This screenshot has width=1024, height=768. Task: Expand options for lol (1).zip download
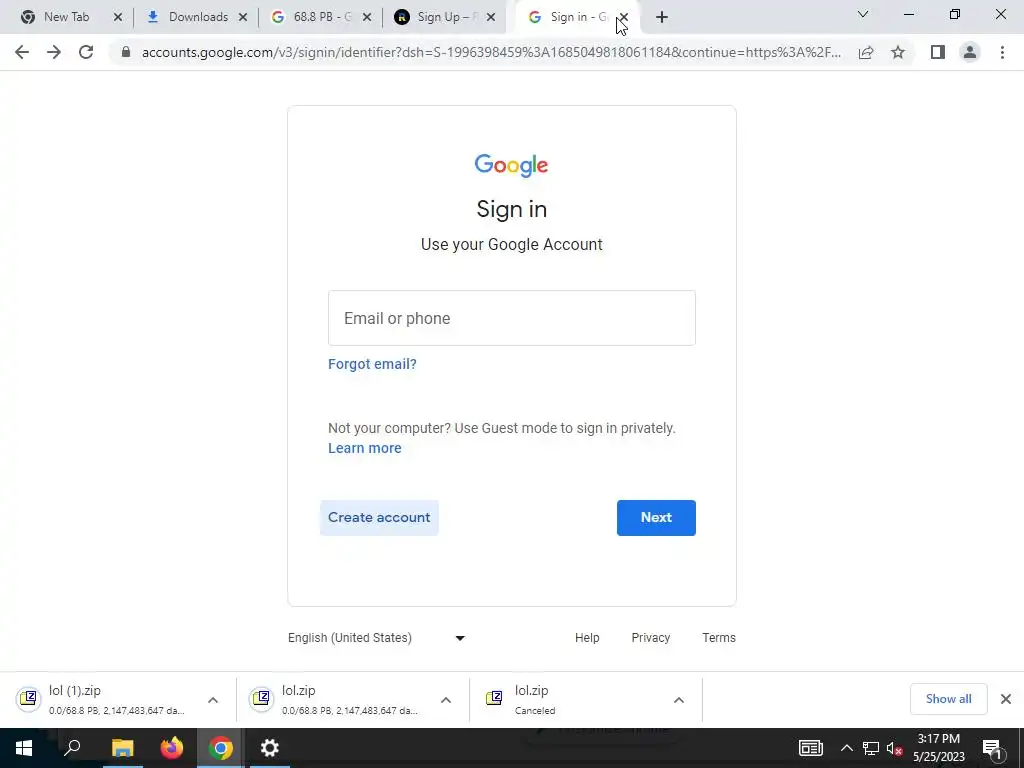pyautogui.click(x=213, y=700)
